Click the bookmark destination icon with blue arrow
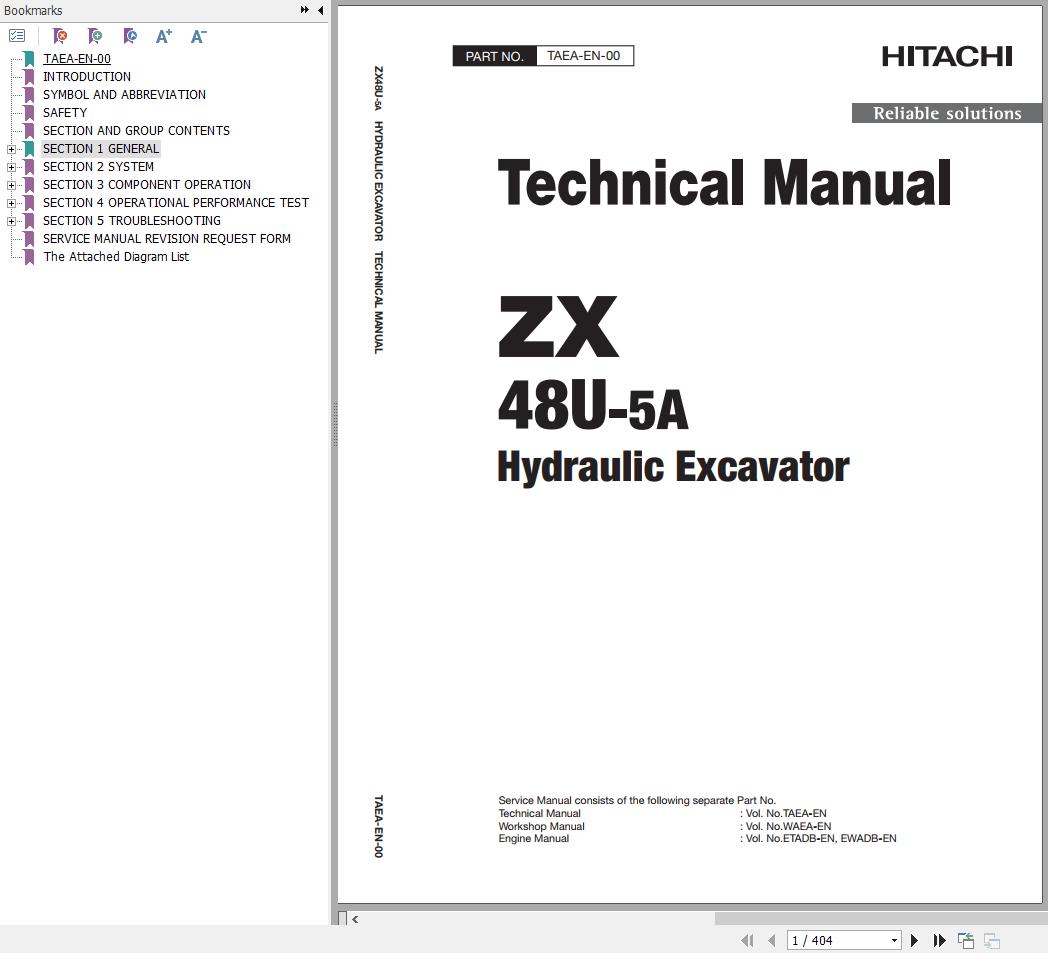Screen dimensions: 1048x953 [x=130, y=36]
